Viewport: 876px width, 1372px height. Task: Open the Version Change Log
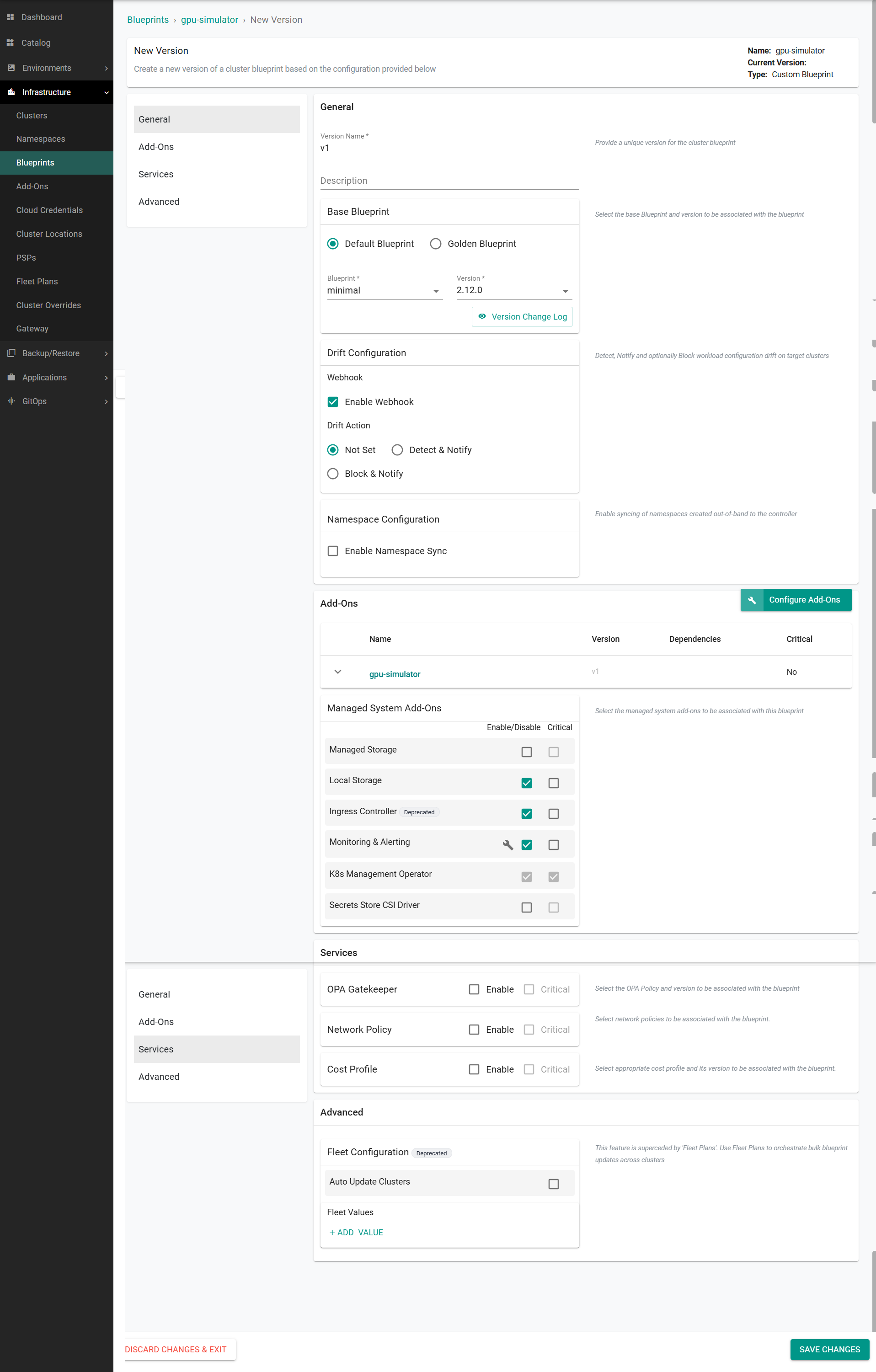[x=522, y=317]
